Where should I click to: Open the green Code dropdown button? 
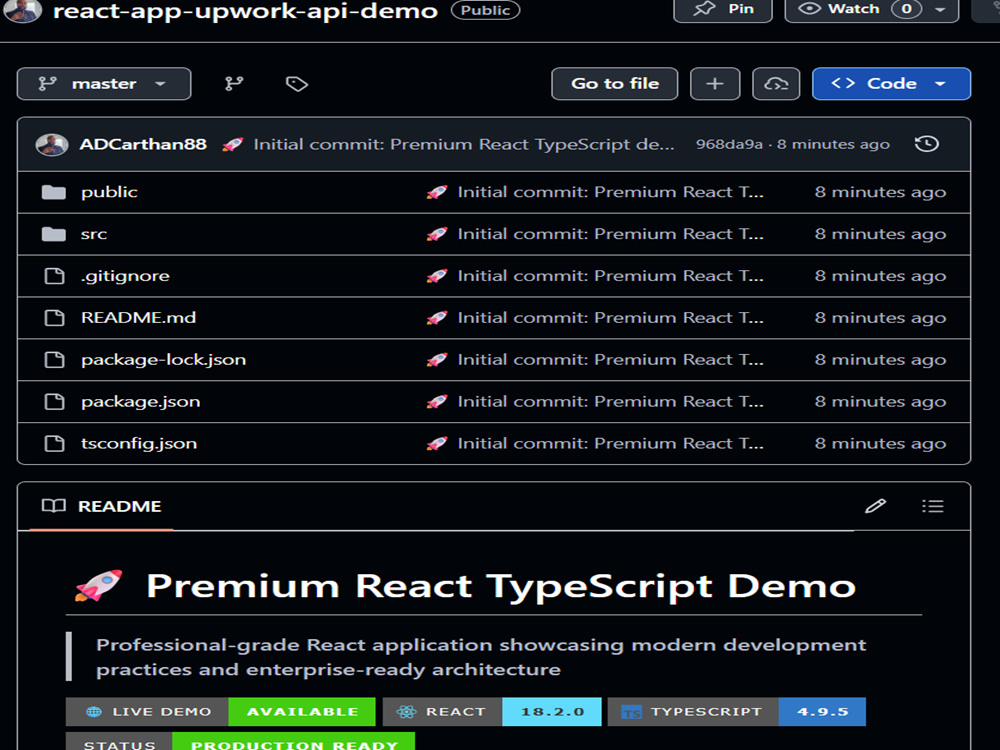[x=891, y=84]
